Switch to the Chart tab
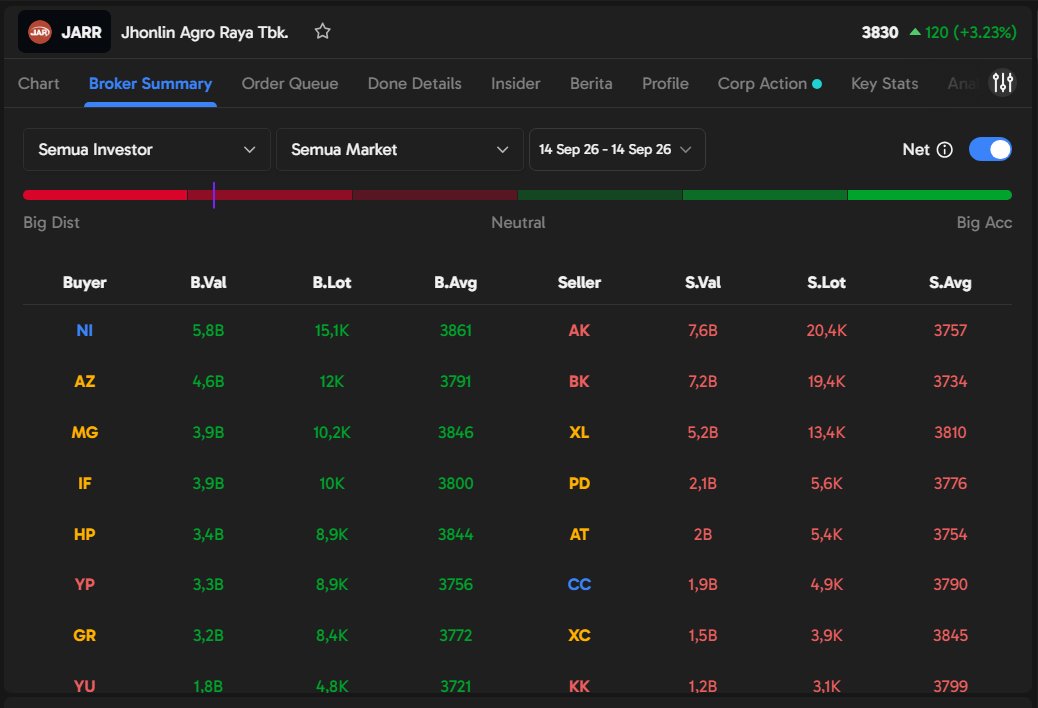This screenshot has width=1038, height=708. pyautogui.click(x=38, y=83)
